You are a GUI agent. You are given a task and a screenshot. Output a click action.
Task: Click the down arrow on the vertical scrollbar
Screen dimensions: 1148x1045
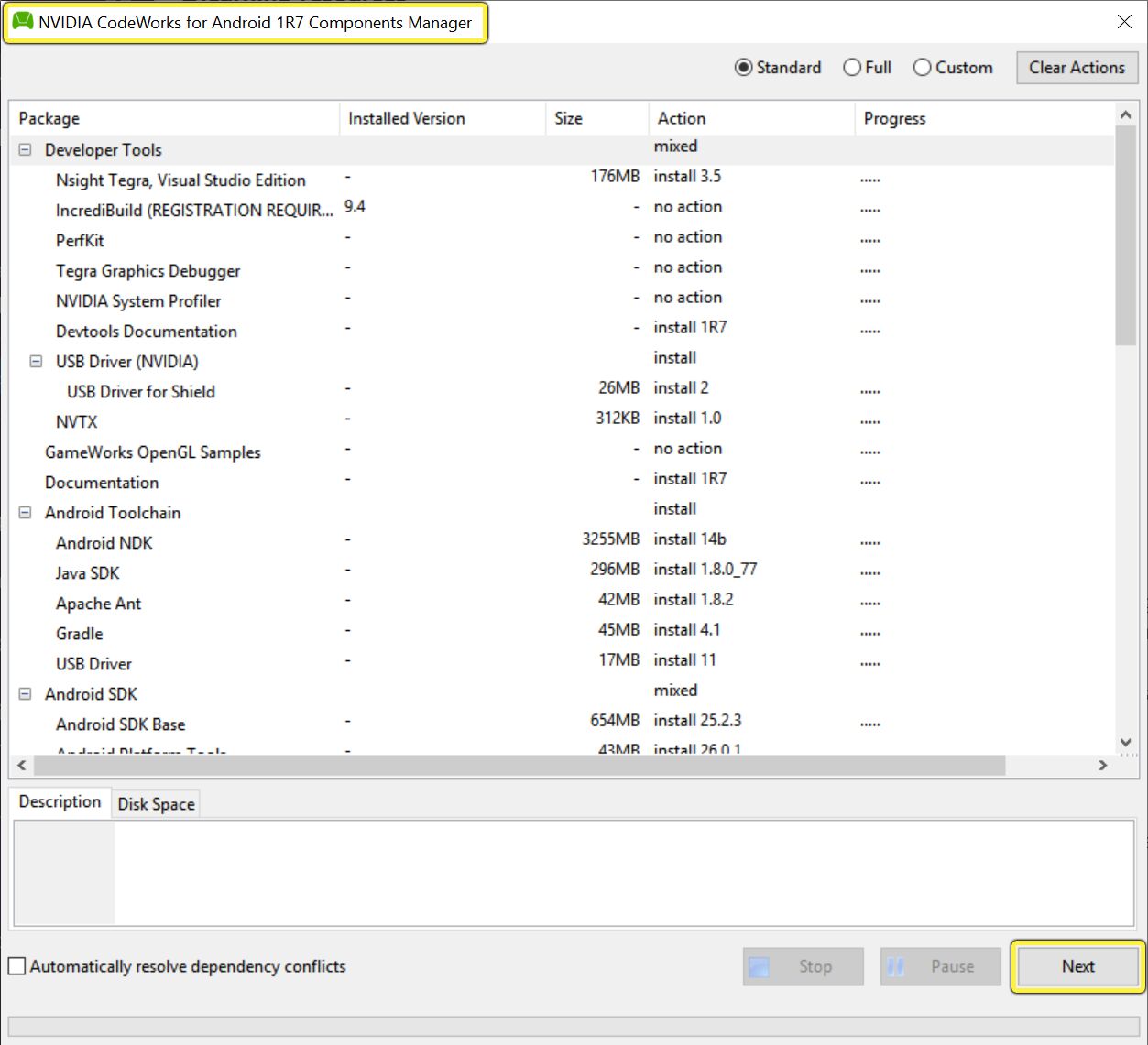tap(1126, 742)
